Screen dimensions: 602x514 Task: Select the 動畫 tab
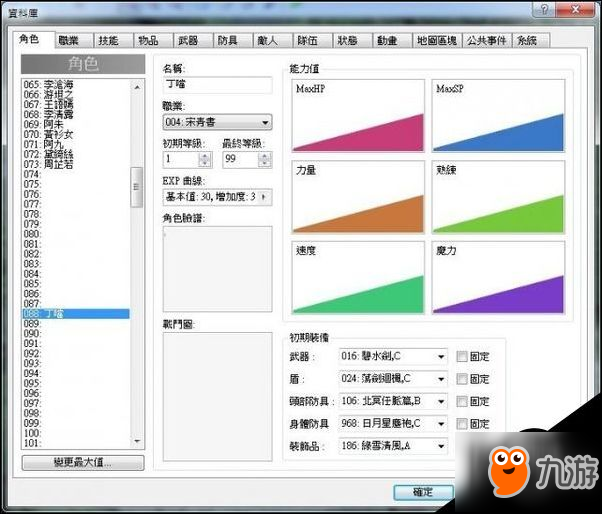[x=392, y=40]
